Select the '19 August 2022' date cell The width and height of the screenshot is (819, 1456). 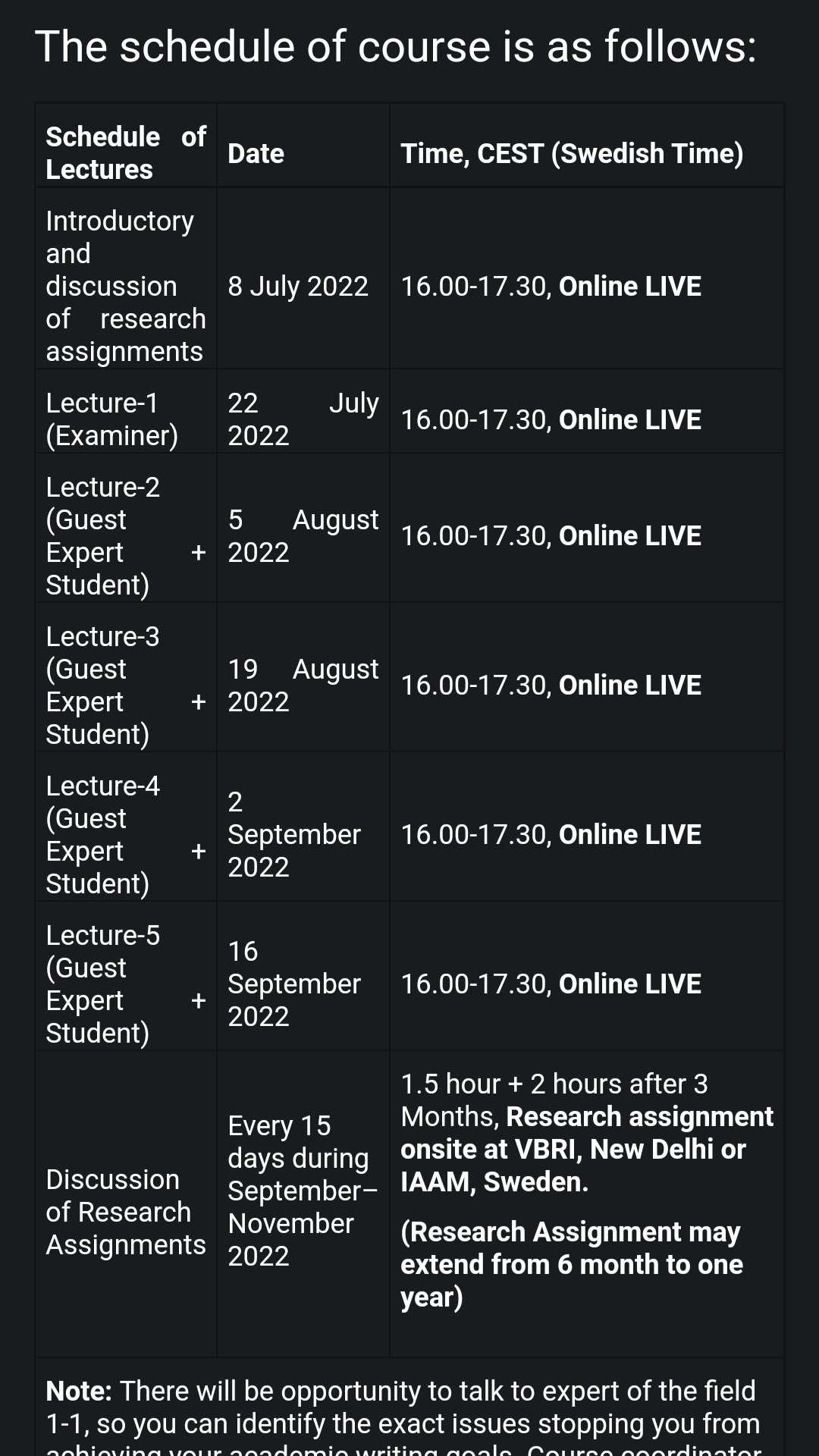click(303, 685)
